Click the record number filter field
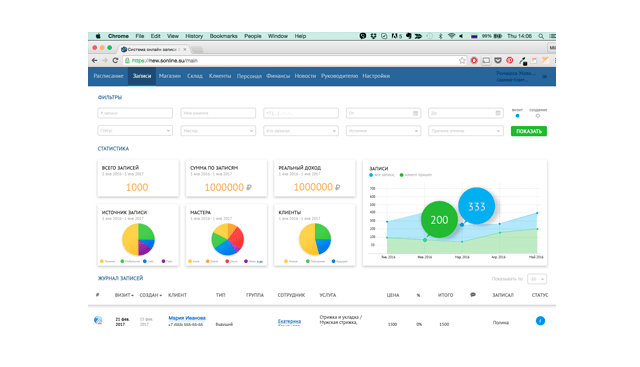This screenshot has width=640, height=367. (135, 113)
